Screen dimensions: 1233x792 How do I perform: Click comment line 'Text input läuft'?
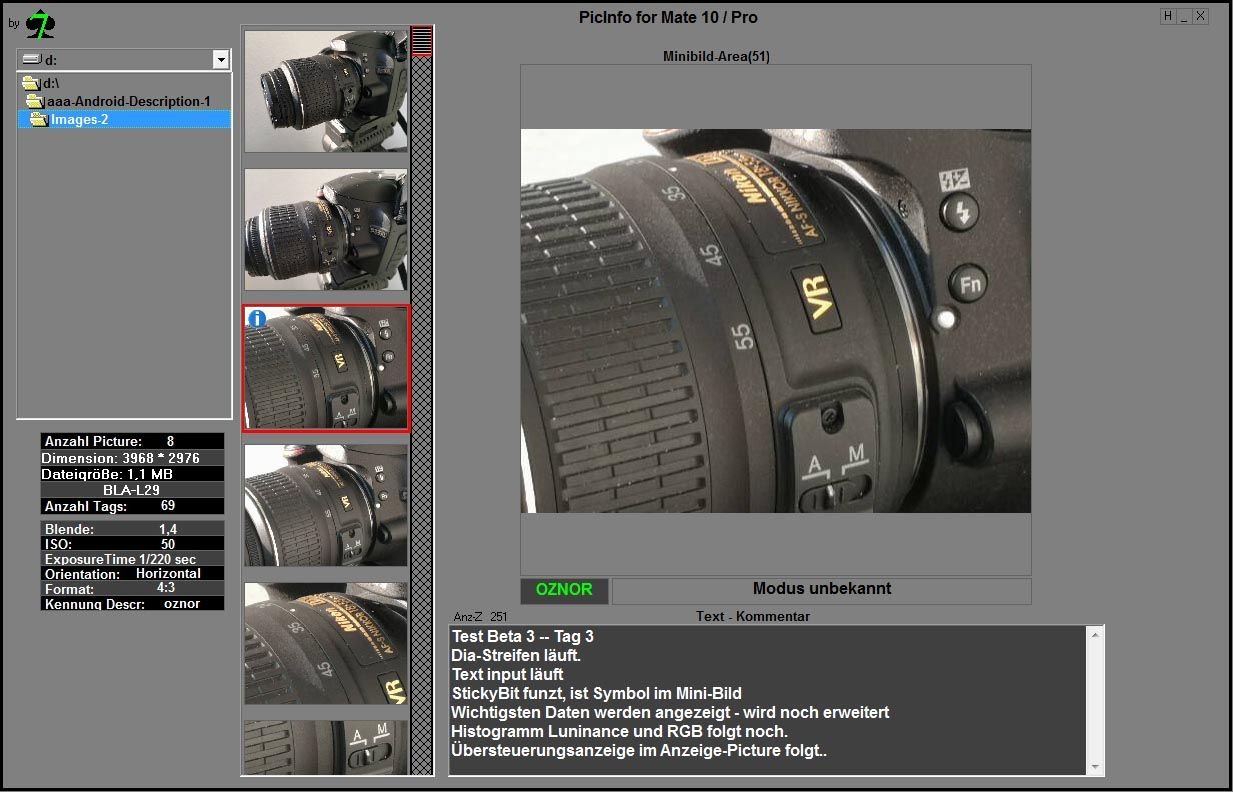pos(507,674)
